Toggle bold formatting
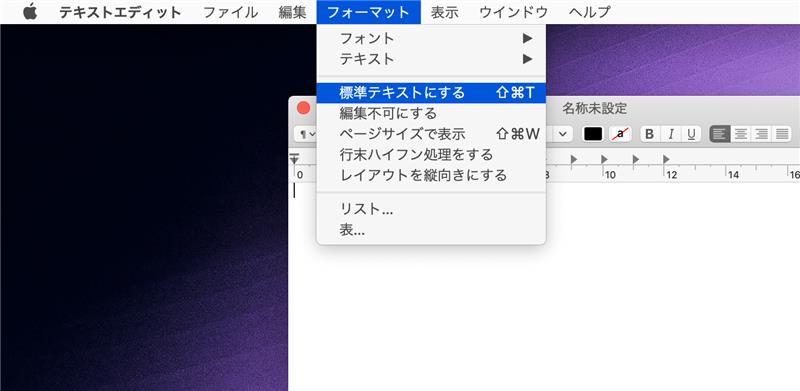800x391 pixels. [649, 134]
